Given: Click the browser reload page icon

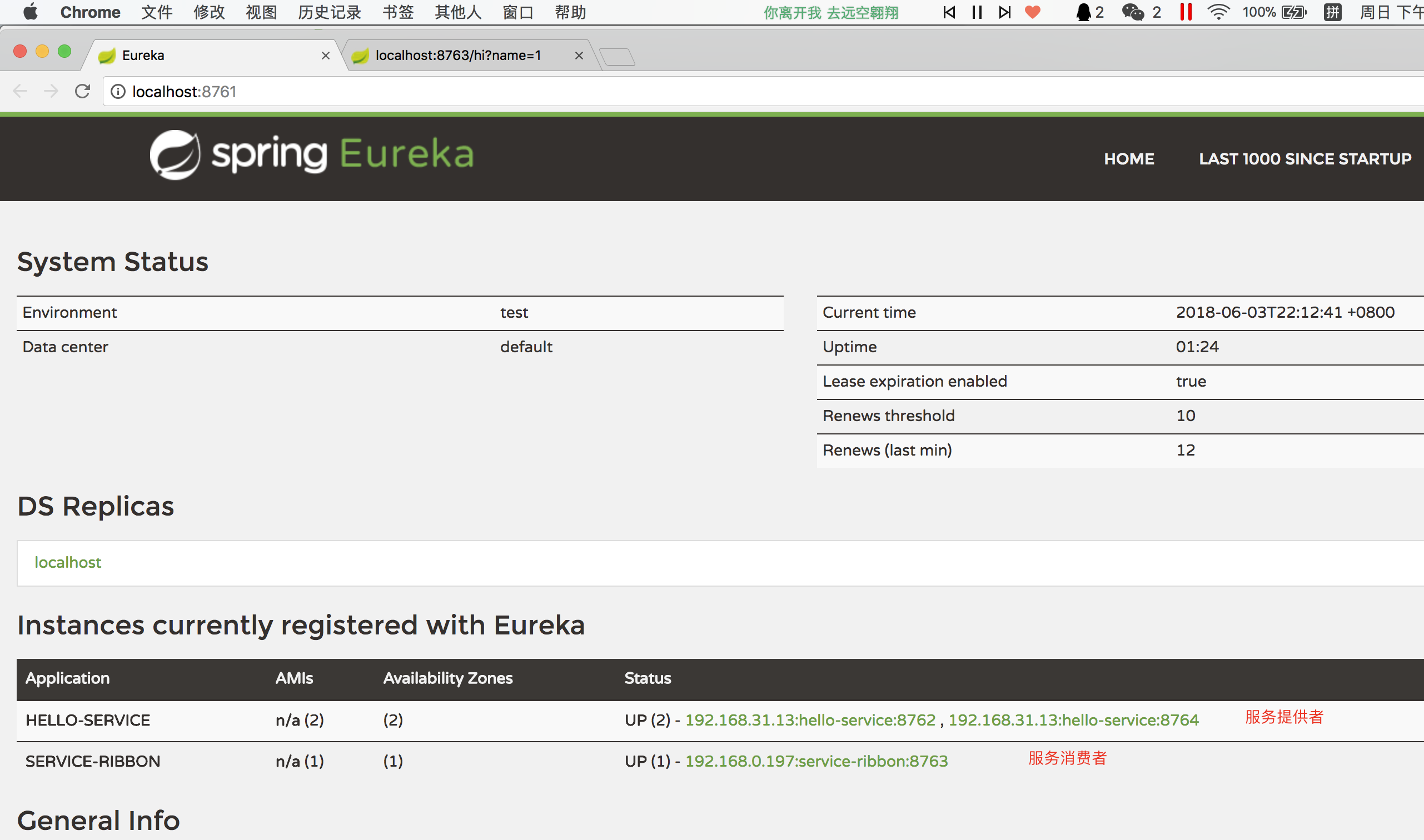Looking at the screenshot, I should pos(83,91).
